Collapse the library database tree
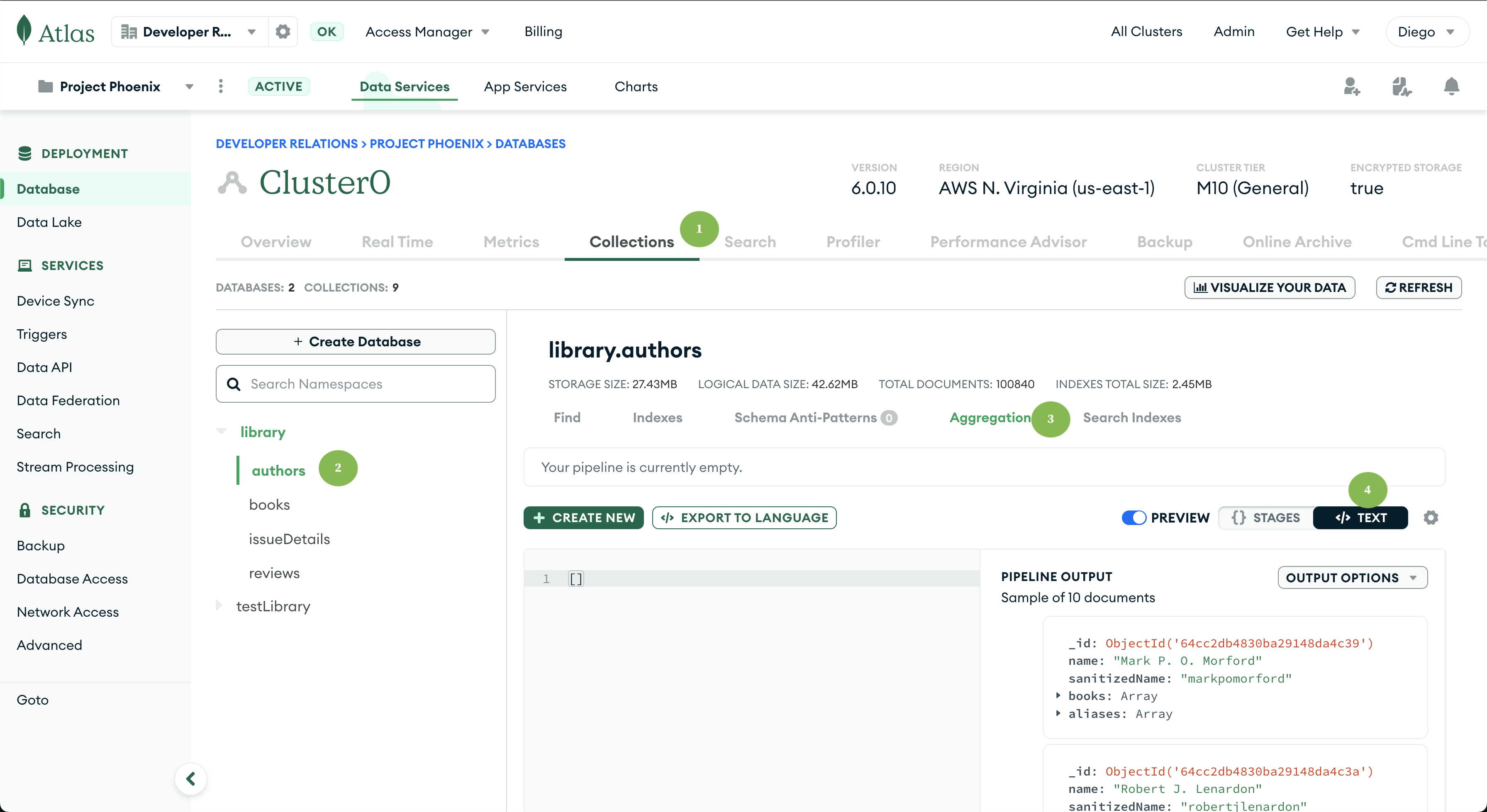Image resolution: width=1487 pixels, height=812 pixels. click(x=221, y=431)
